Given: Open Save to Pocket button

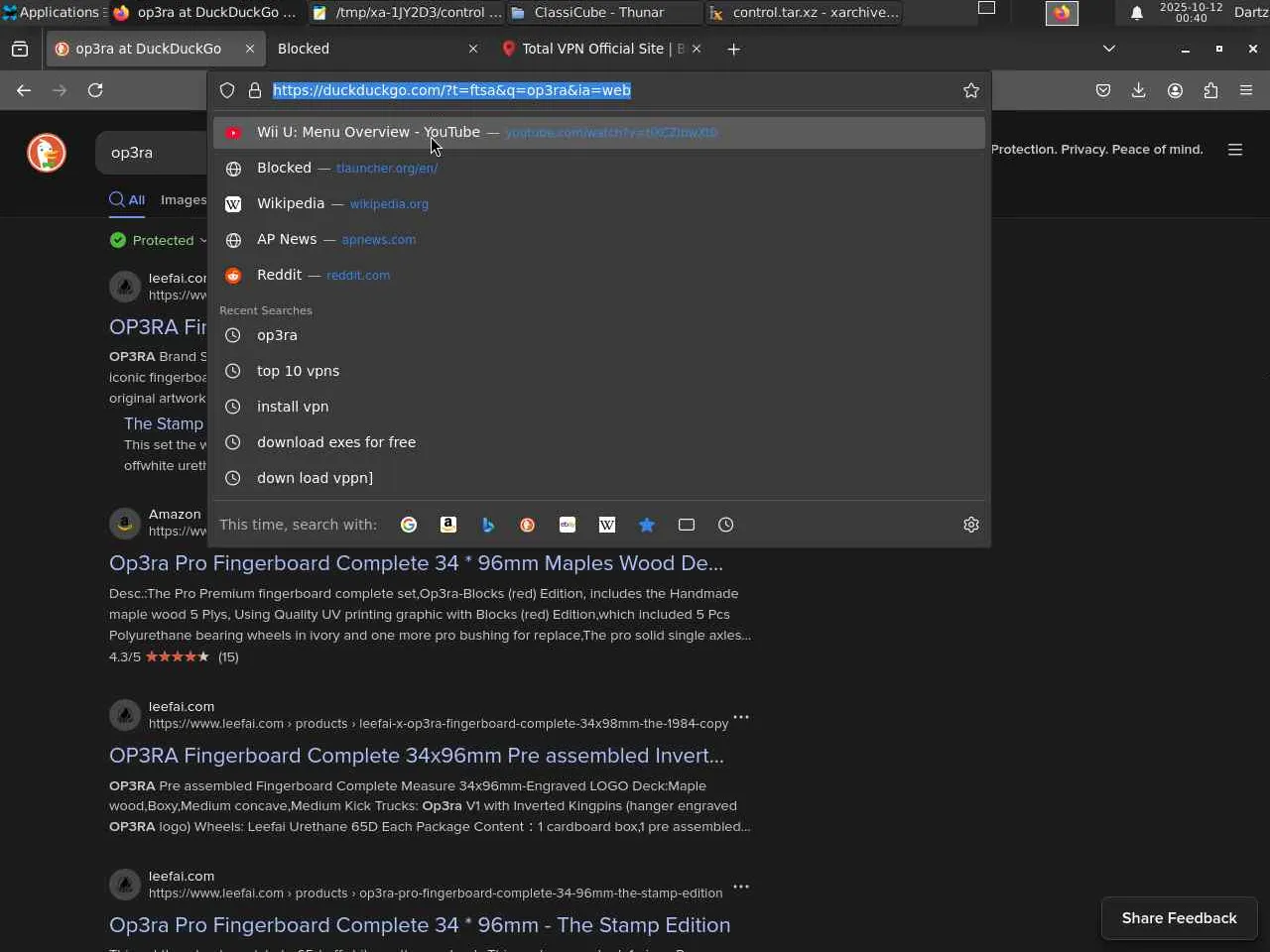Looking at the screenshot, I should click(x=1103, y=90).
